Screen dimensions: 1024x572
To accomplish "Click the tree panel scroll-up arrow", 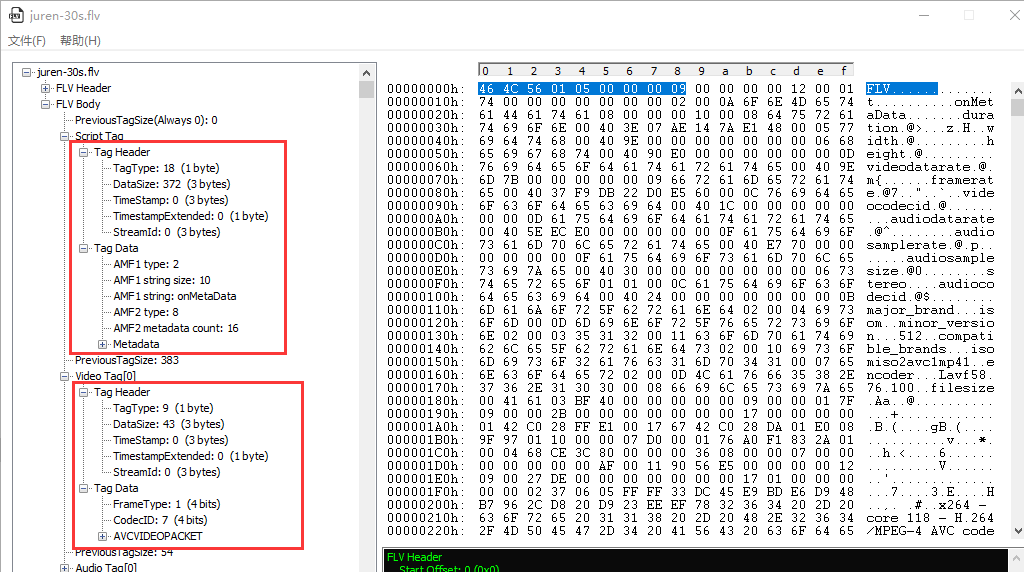I will click(366, 73).
